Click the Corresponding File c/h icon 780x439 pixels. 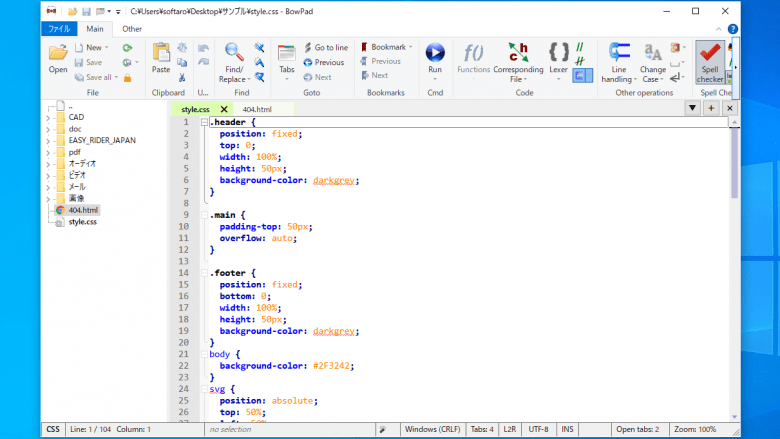coord(518,52)
